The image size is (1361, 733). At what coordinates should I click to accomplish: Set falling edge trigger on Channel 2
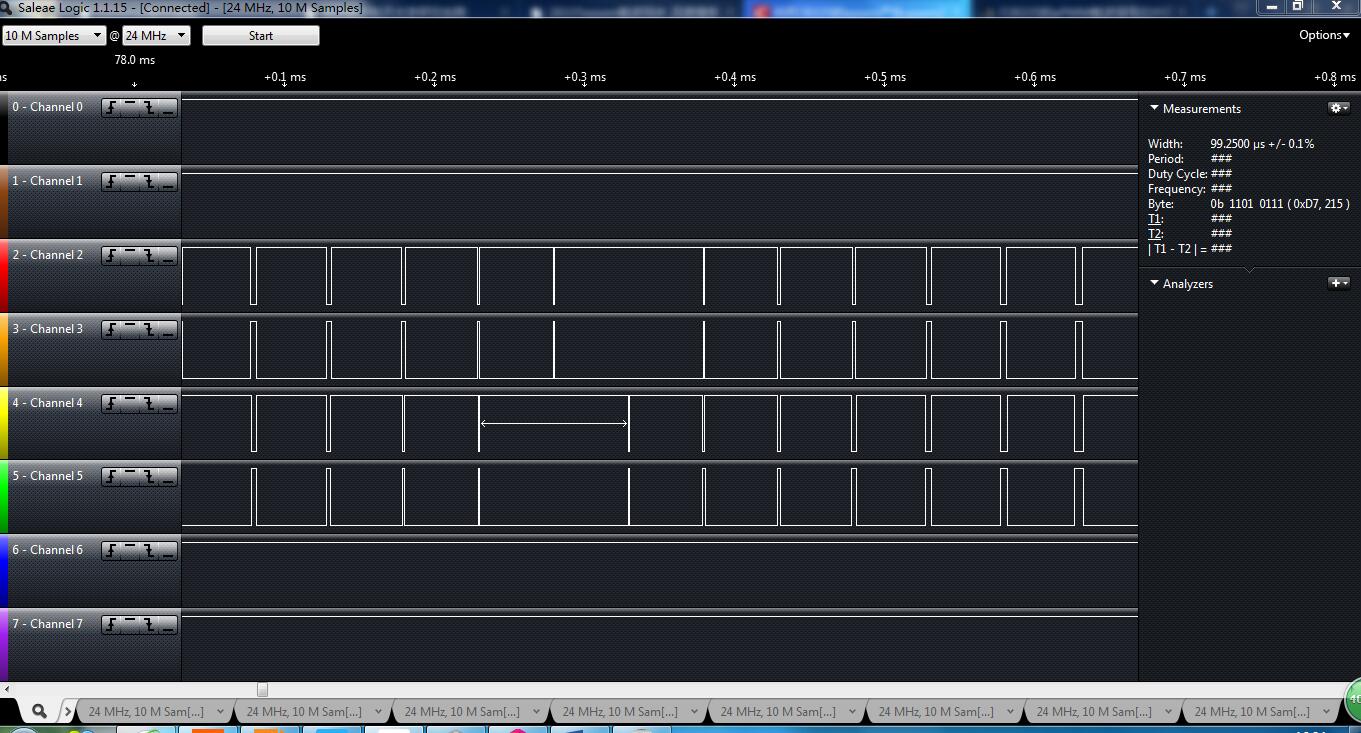149,256
